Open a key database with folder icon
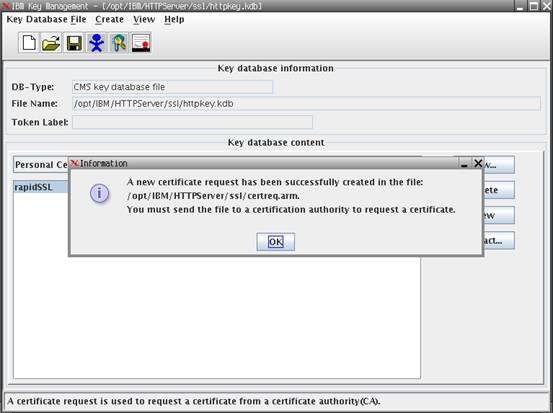 tap(51, 43)
